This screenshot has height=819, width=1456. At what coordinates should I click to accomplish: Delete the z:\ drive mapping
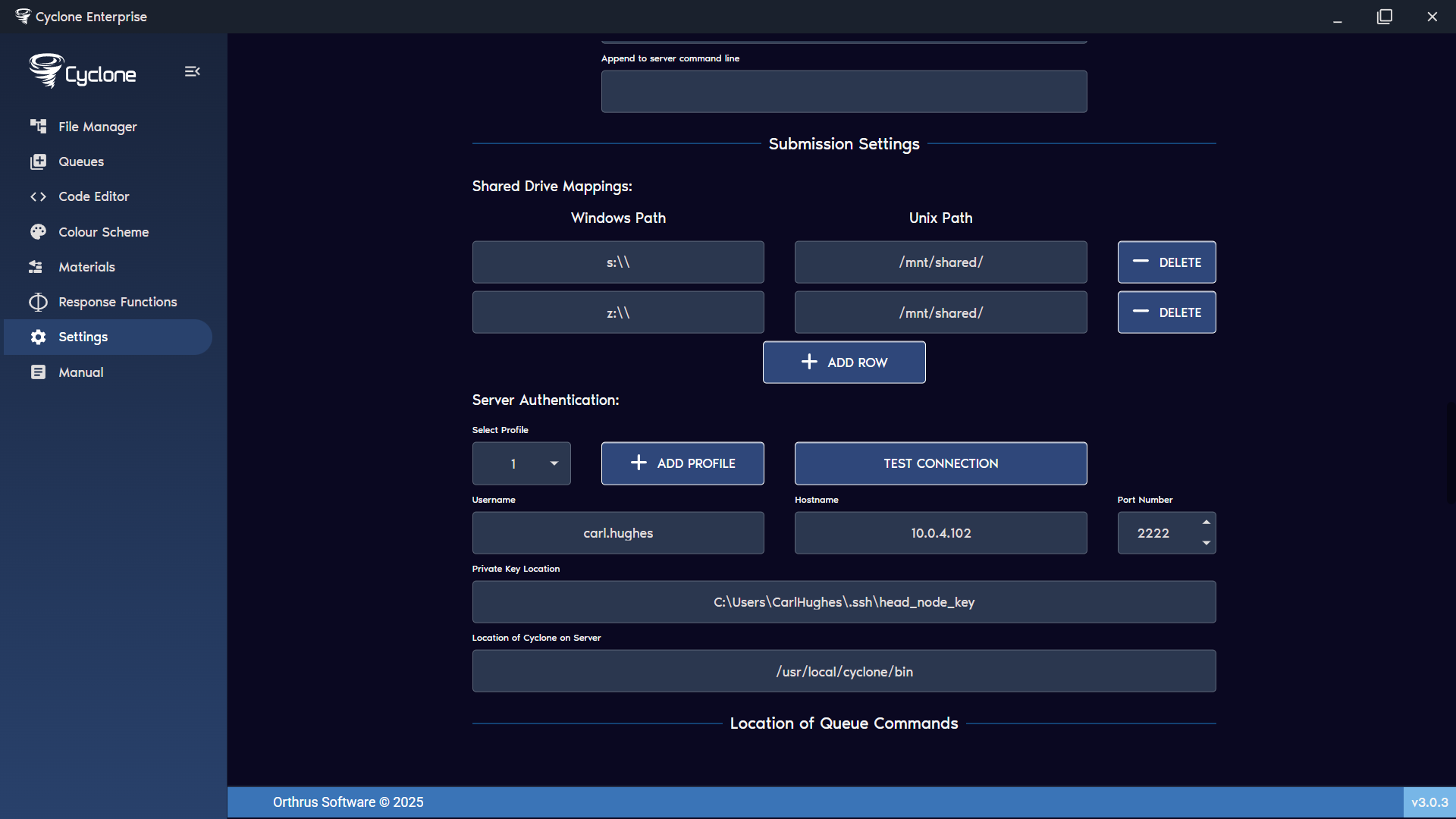pyautogui.click(x=1166, y=312)
